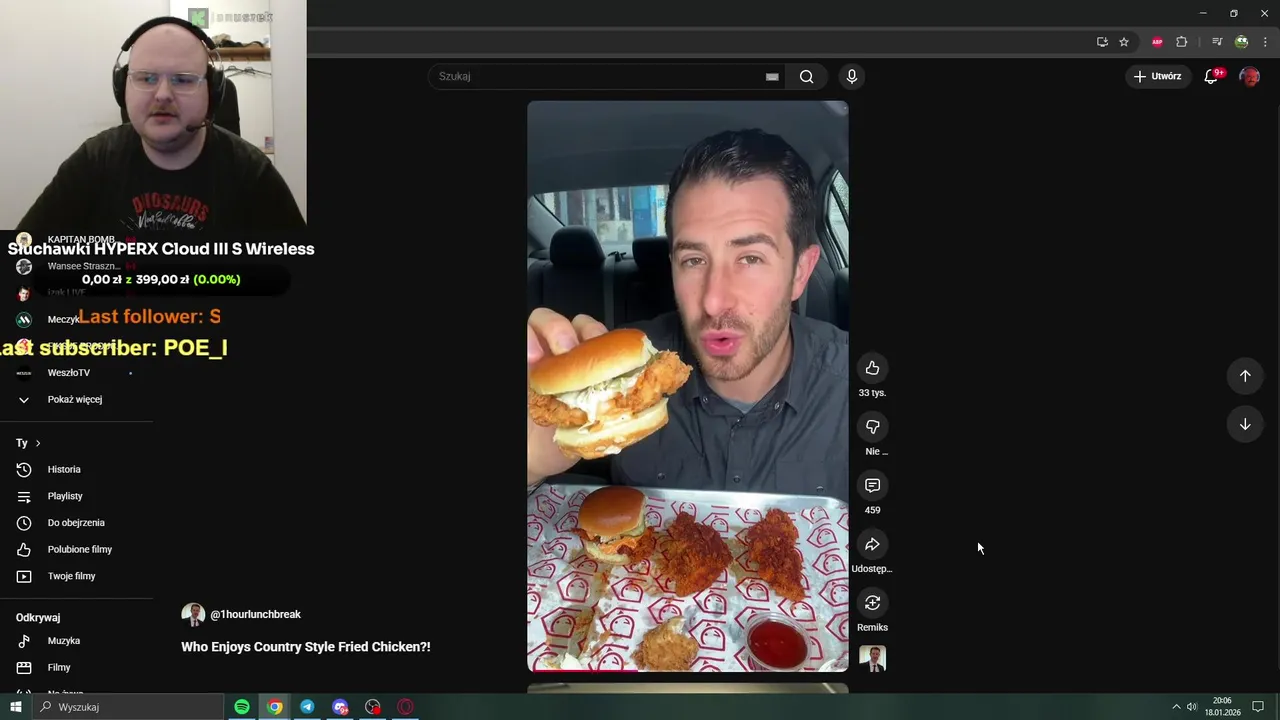This screenshot has width=1280, height=720.
Task: Open the Chrome three-dot menu
Action: pyautogui.click(x=1265, y=42)
